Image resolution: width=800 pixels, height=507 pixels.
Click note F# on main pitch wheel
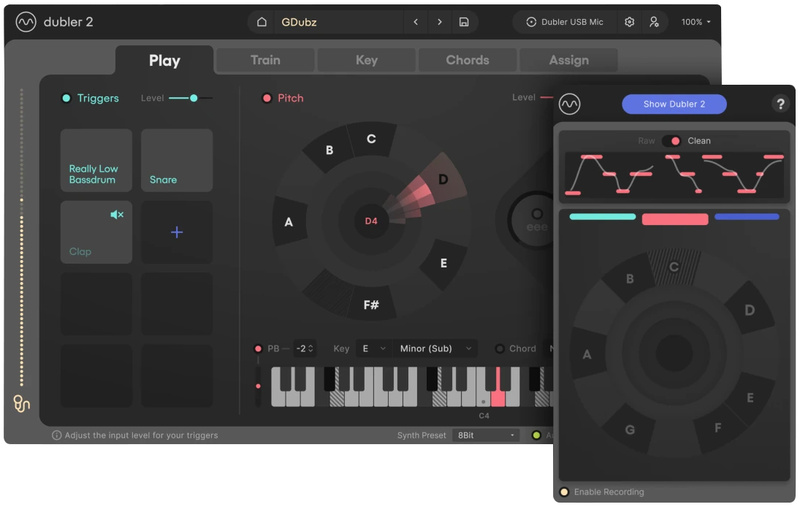click(x=371, y=305)
